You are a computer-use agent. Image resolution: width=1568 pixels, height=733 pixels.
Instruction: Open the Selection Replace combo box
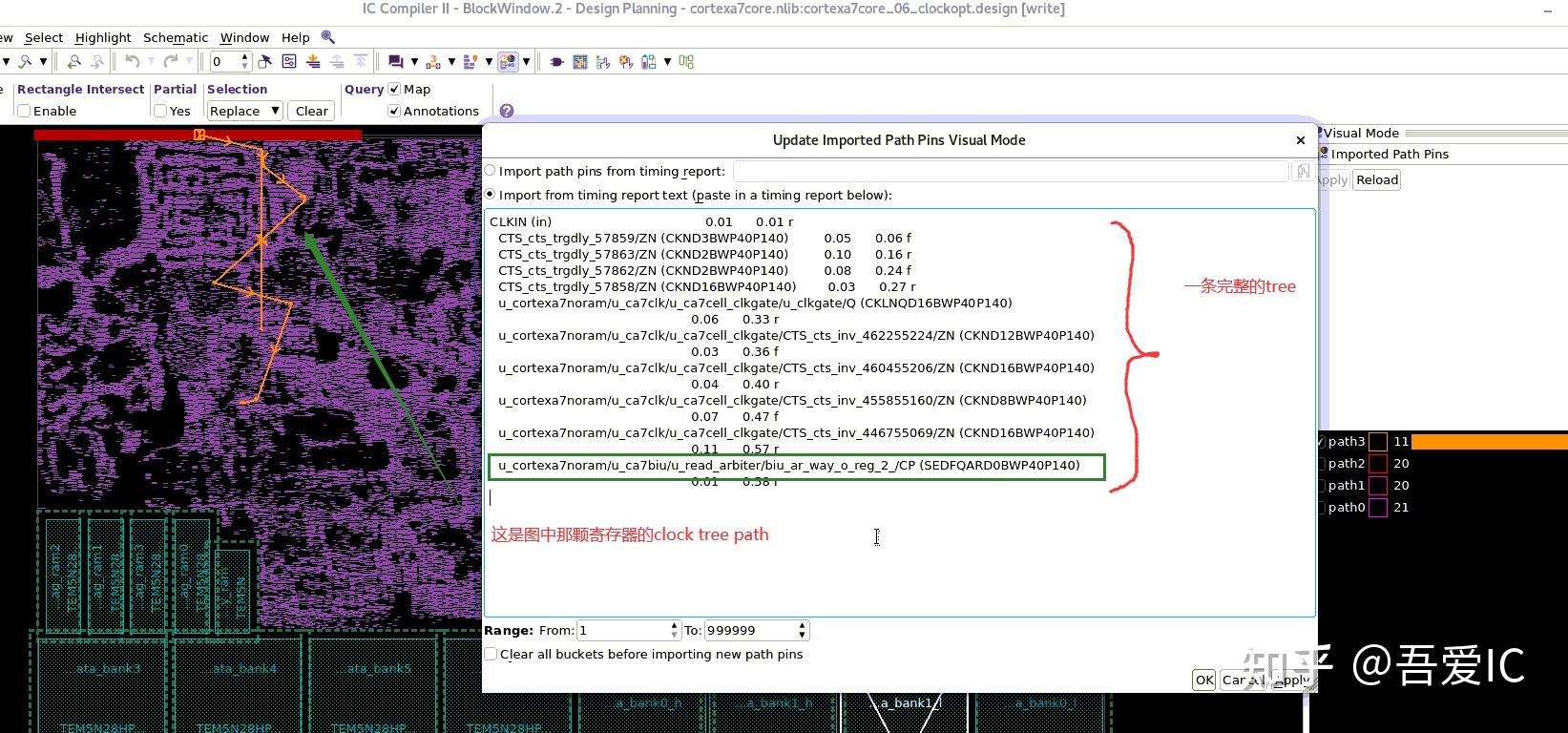click(244, 111)
